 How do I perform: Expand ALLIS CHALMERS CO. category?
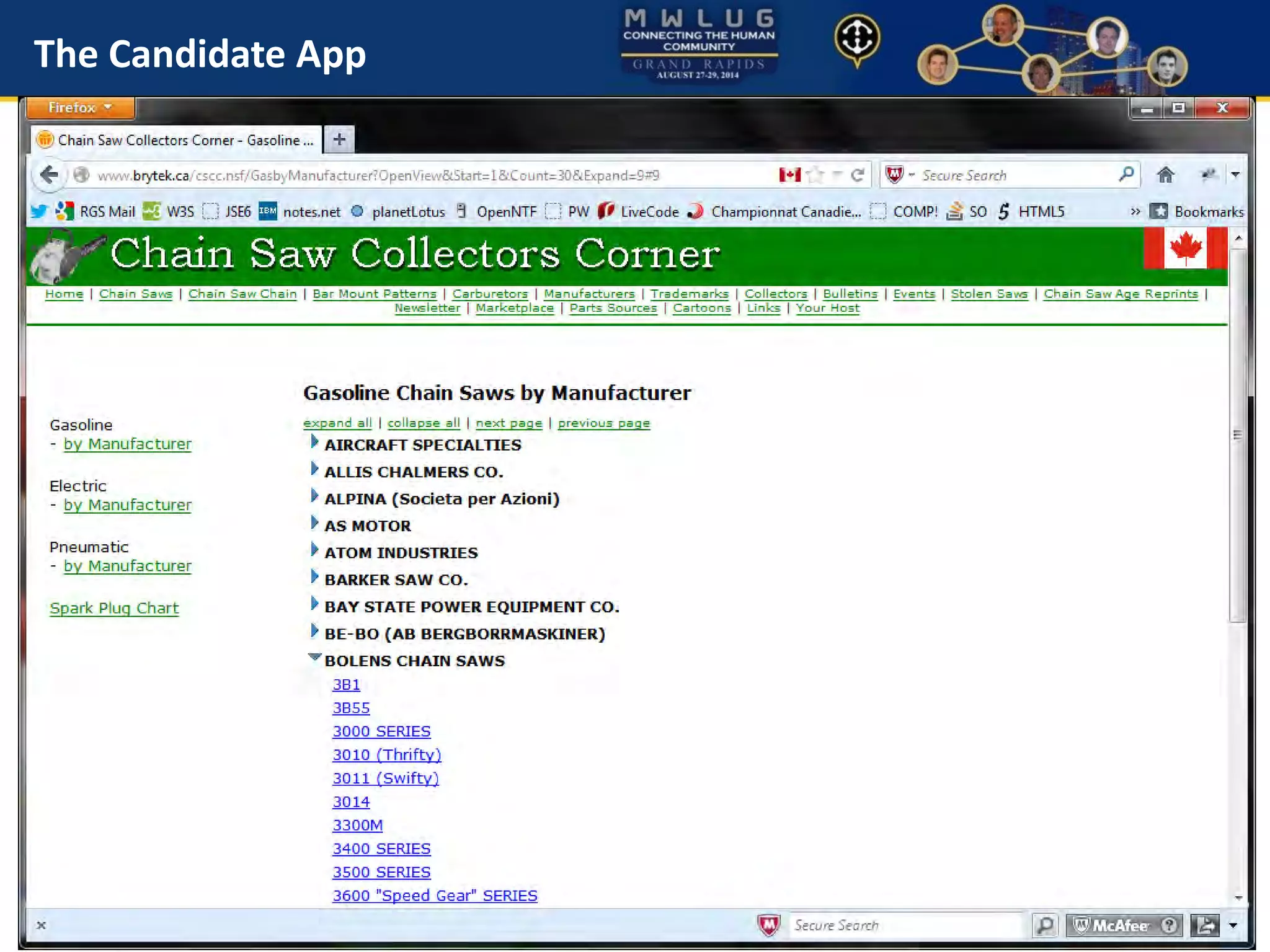[314, 469]
